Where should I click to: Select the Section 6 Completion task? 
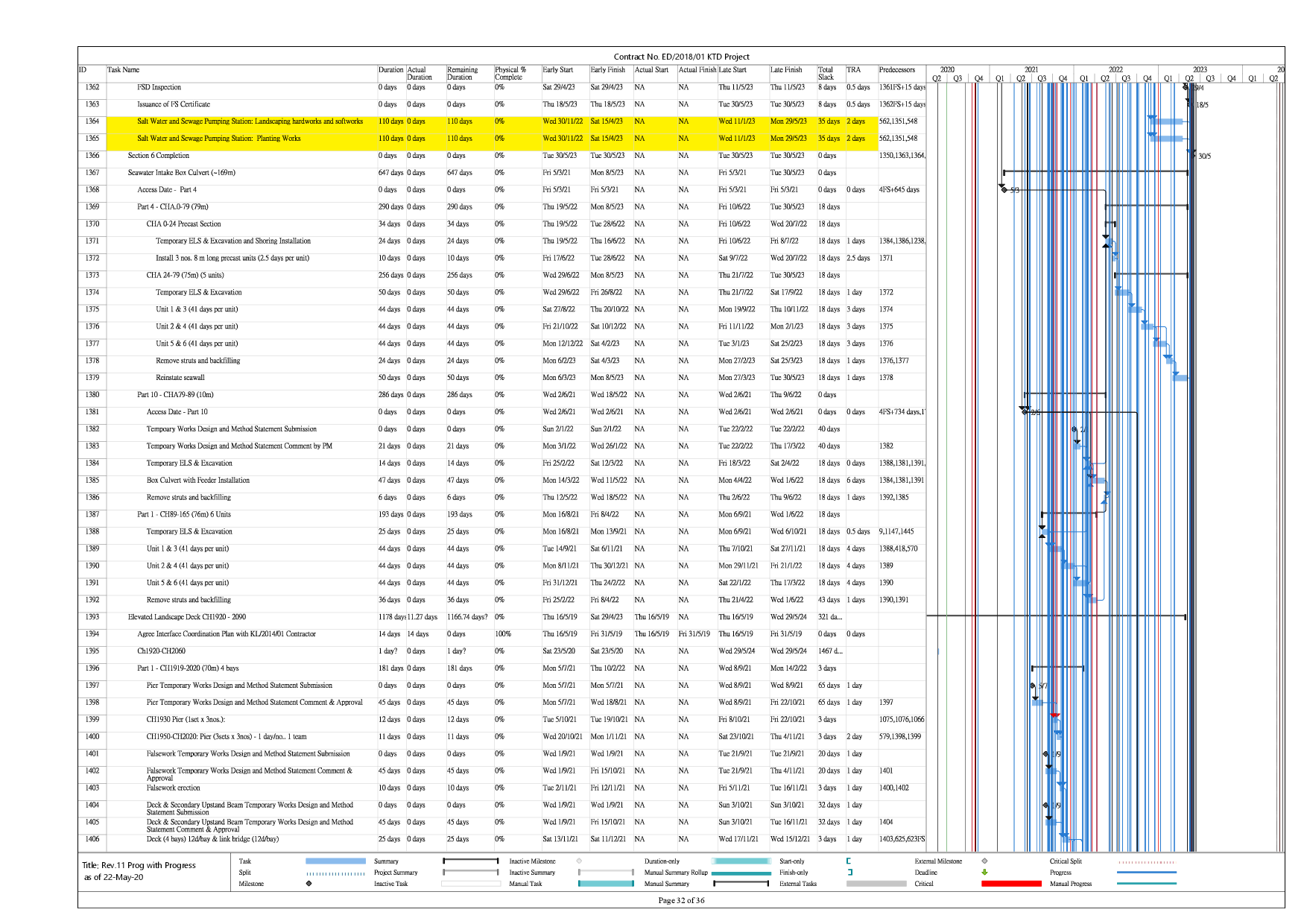click(x=158, y=156)
